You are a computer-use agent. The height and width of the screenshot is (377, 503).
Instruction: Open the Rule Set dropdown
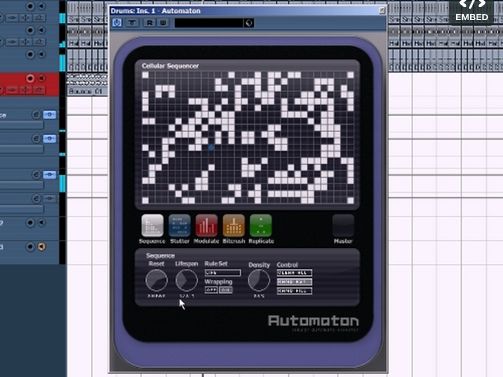point(223,273)
